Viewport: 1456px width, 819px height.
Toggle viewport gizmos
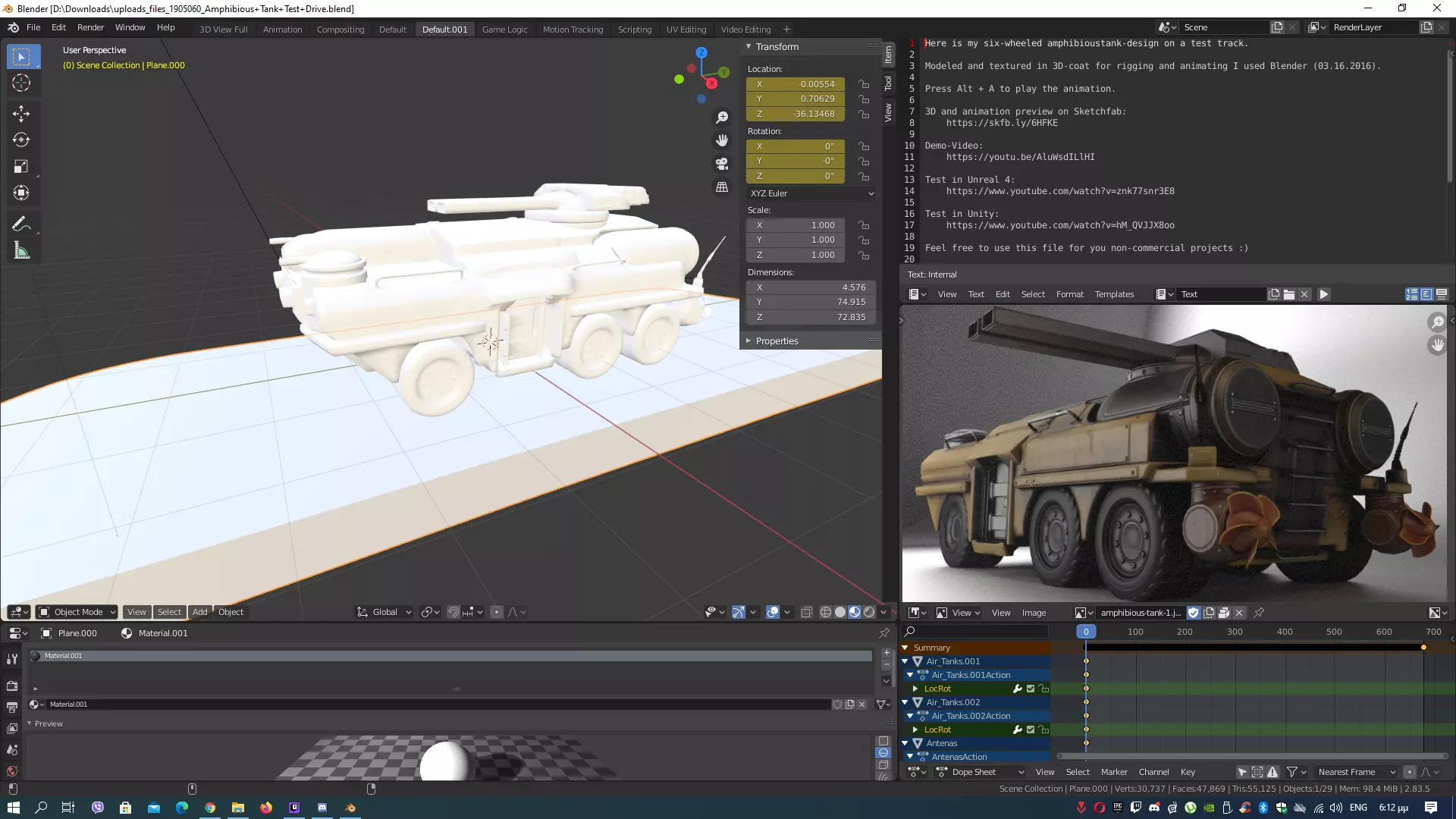point(738,612)
